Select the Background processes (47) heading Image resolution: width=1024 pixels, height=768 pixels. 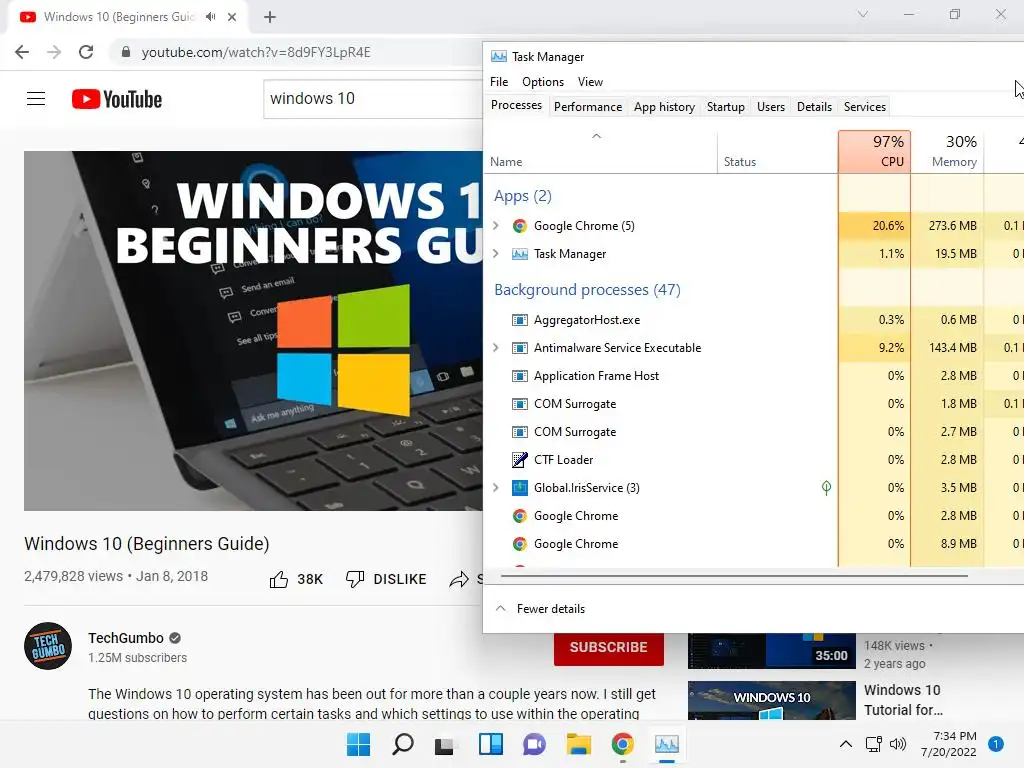(587, 289)
